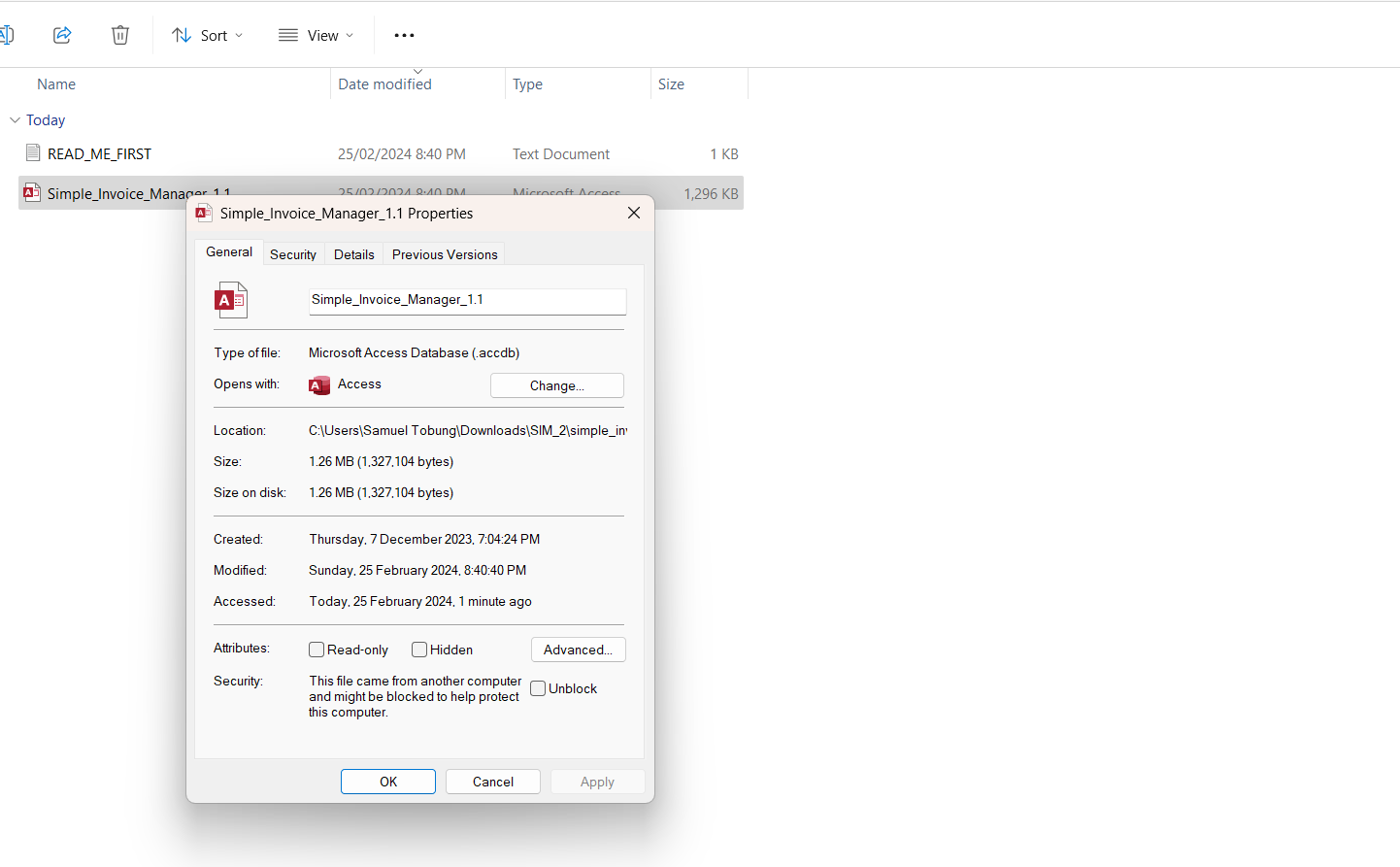Screen dimensions: 1400x867
Task: Click the Location path text
Action: (468, 430)
